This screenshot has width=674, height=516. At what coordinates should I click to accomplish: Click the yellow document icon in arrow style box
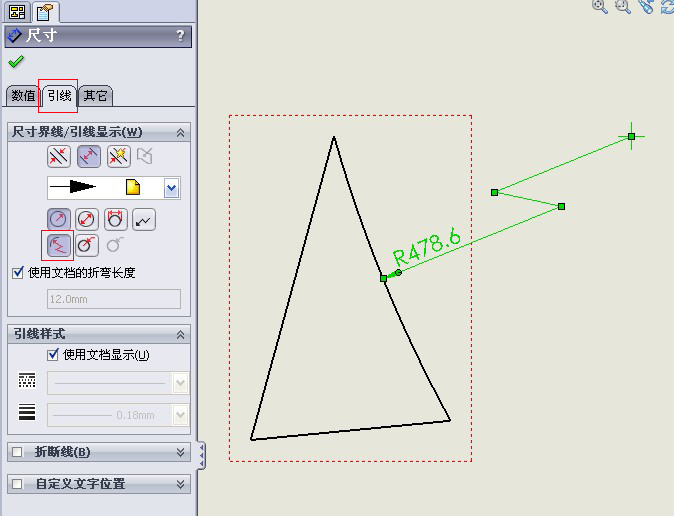[133, 187]
